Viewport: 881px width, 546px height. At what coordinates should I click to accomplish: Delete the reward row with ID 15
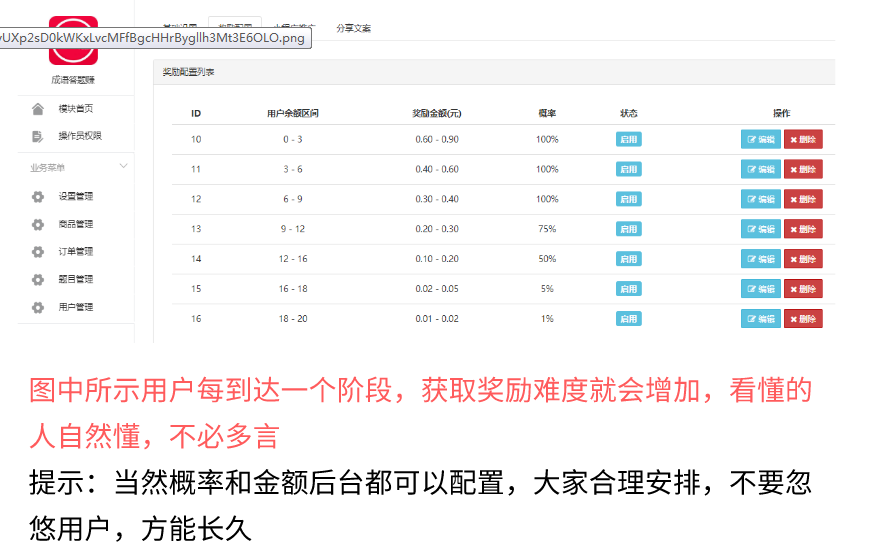[x=803, y=289]
